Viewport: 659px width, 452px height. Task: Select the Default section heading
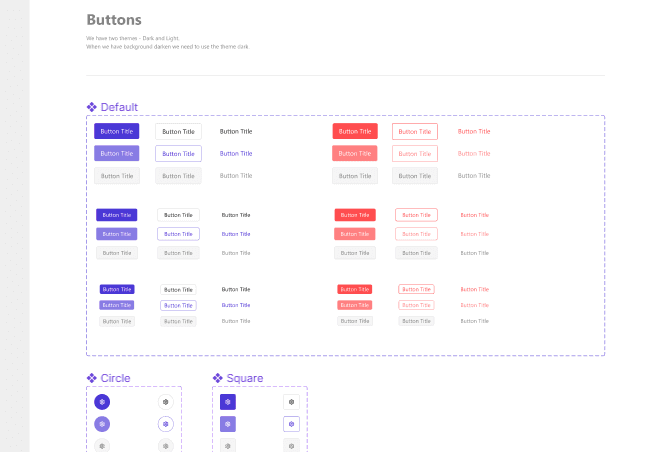click(119, 107)
